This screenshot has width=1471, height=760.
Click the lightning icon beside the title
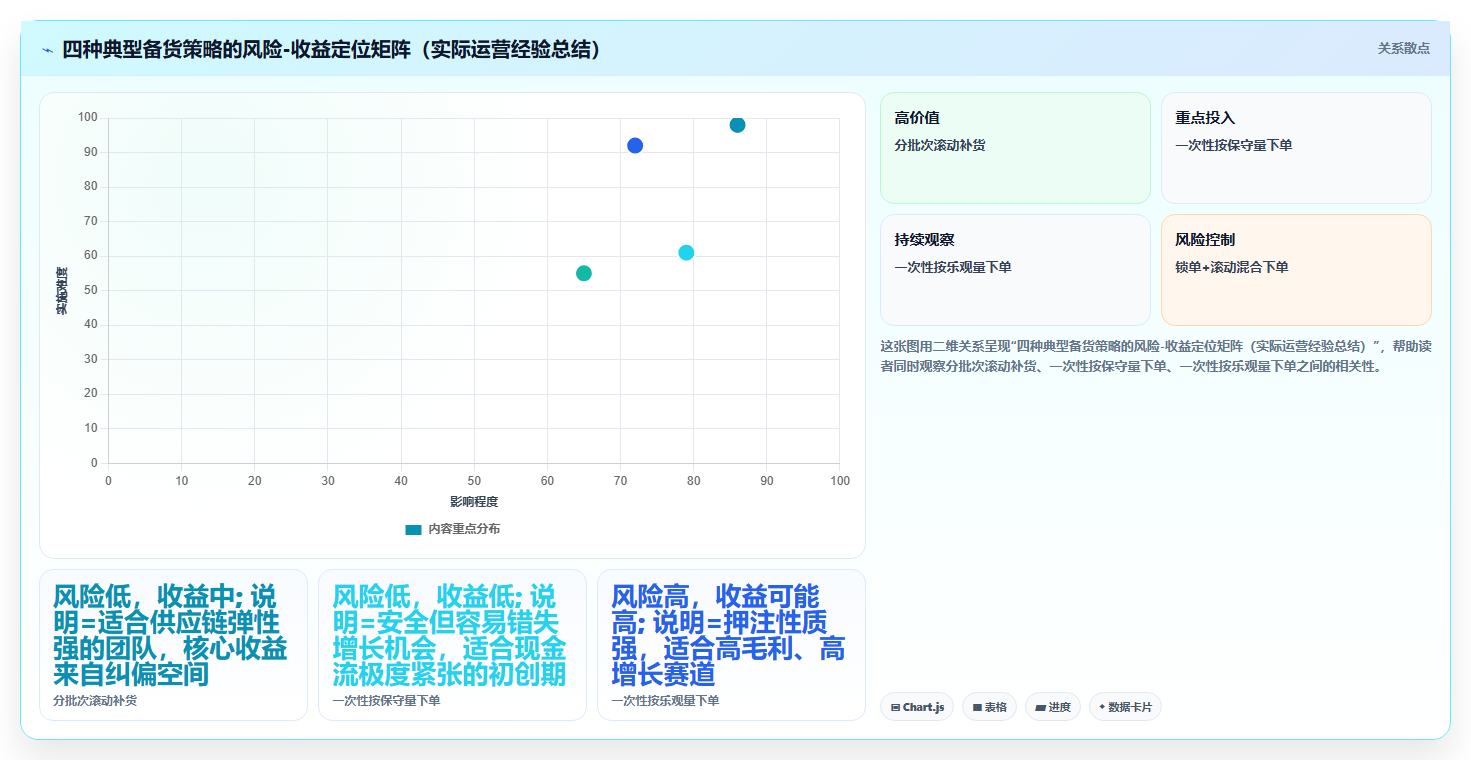(x=47, y=49)
